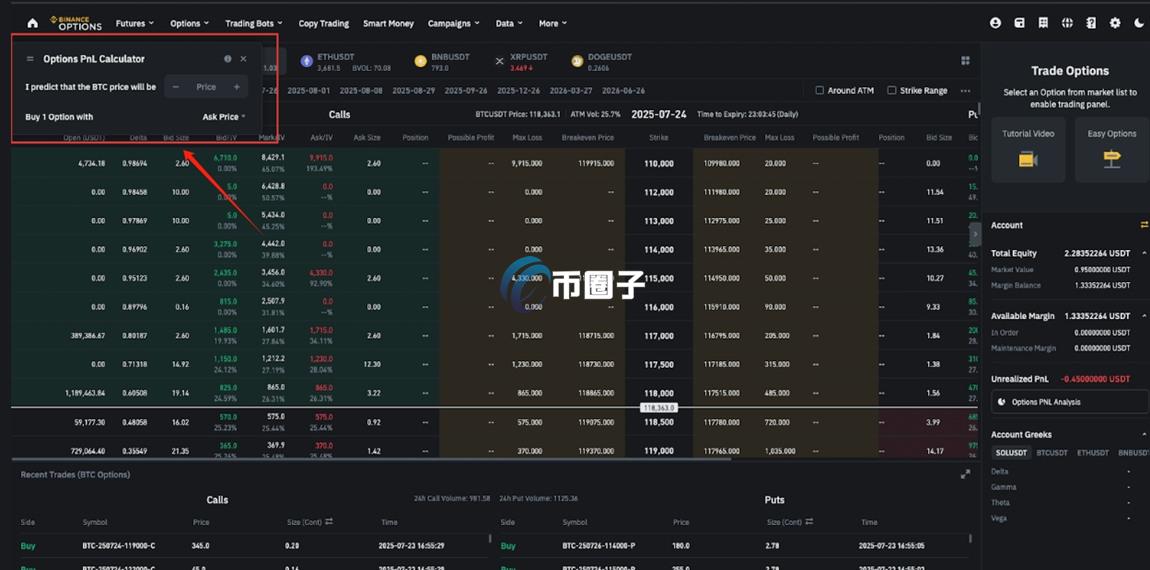Open the Trading Bots menu
The image size is (1150, 570).
click(254, 23)
